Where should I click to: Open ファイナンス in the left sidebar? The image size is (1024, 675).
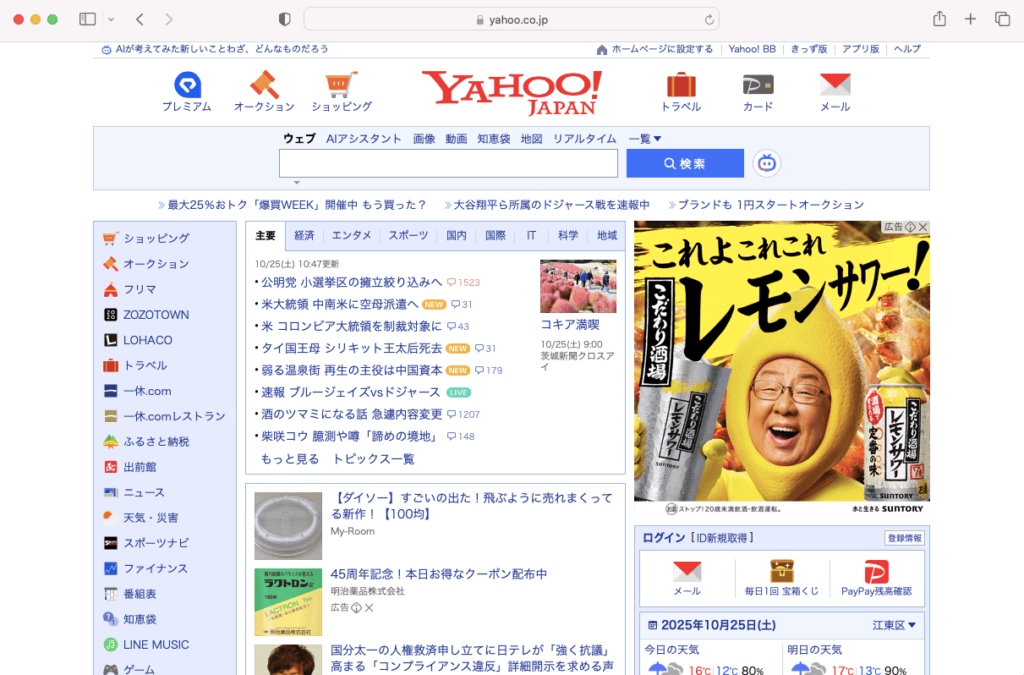[155, 569]
